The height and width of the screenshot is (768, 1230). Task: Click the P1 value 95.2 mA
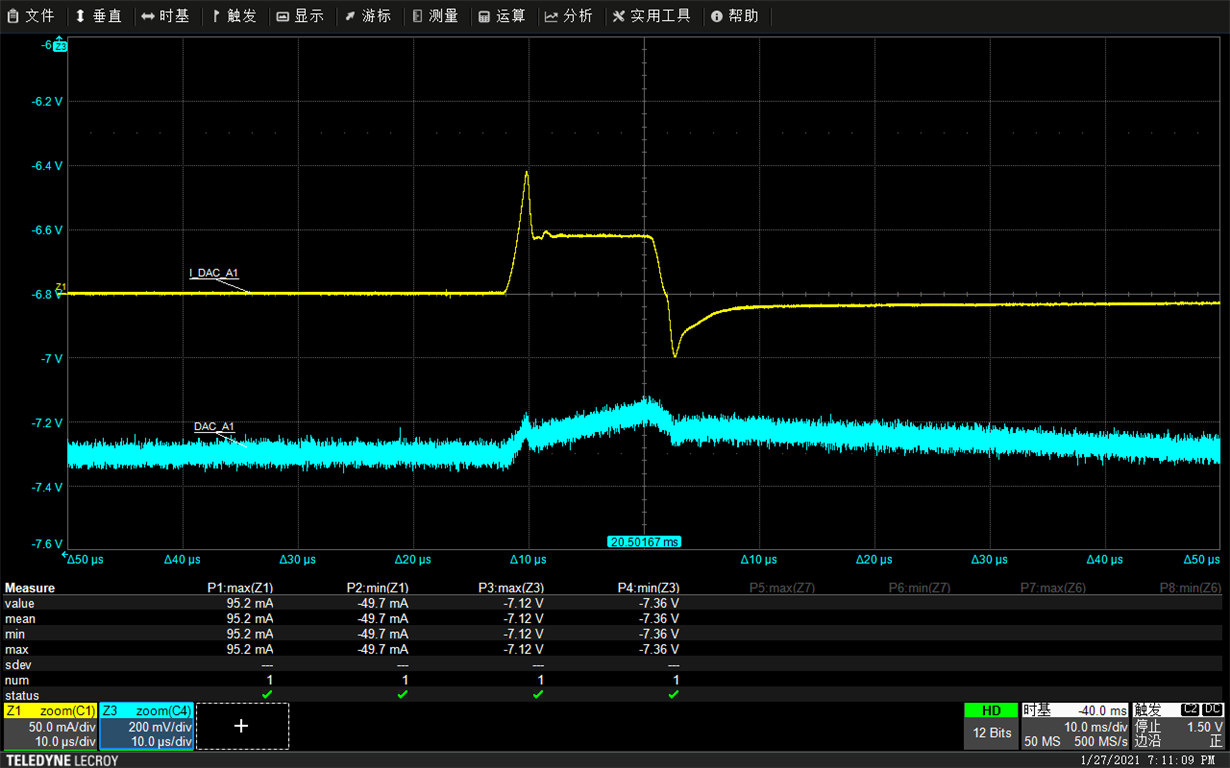pyautogui.click(x=250, y=604)
